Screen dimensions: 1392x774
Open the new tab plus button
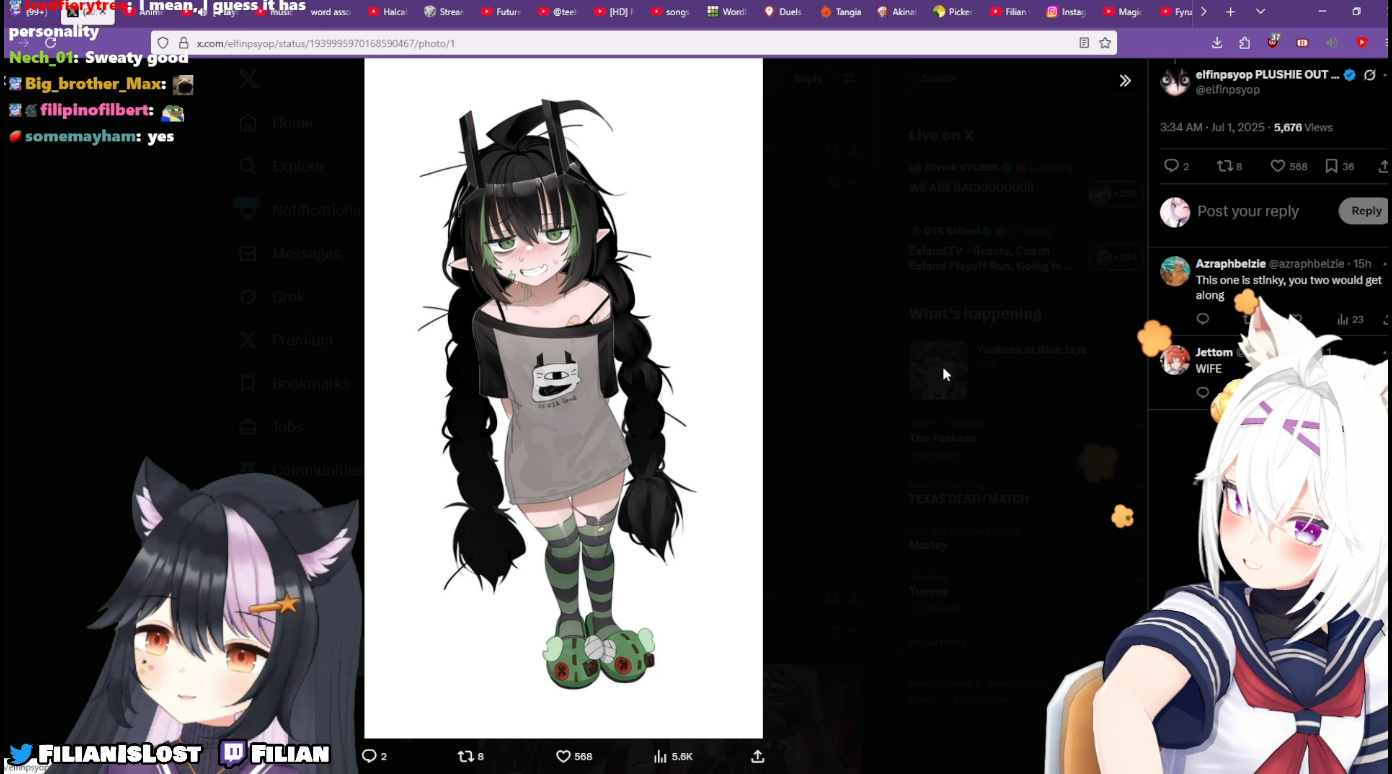pyautogui.click(x=1231, y=11)
